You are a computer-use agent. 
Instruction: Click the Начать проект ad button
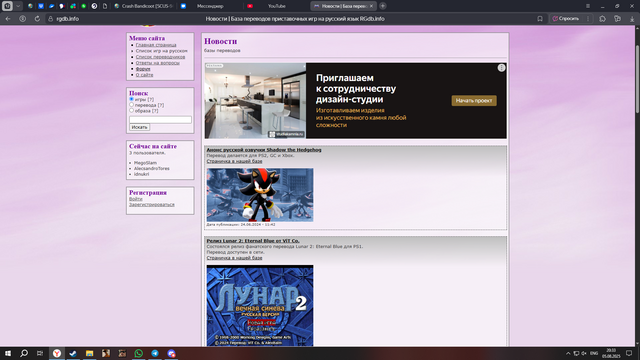pyautogui.click(x=474, y=100)
